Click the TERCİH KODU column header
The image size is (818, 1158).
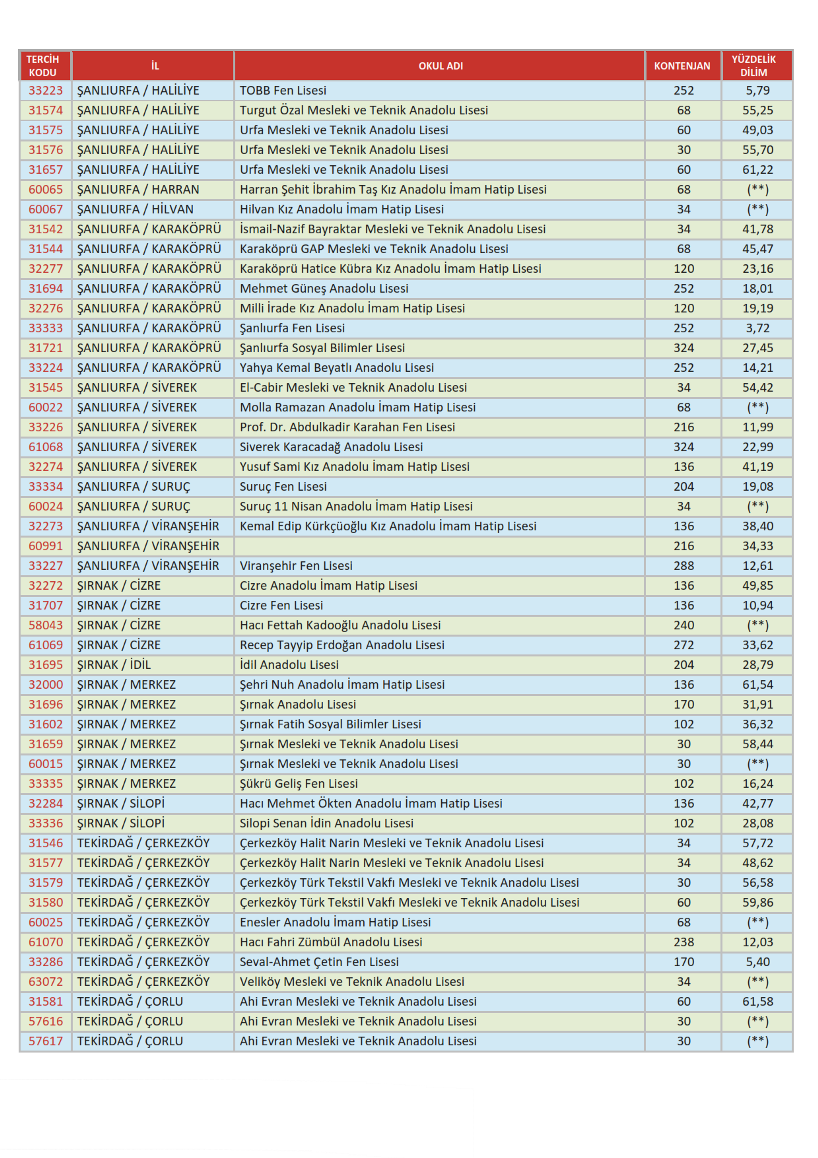coord(44,66)
